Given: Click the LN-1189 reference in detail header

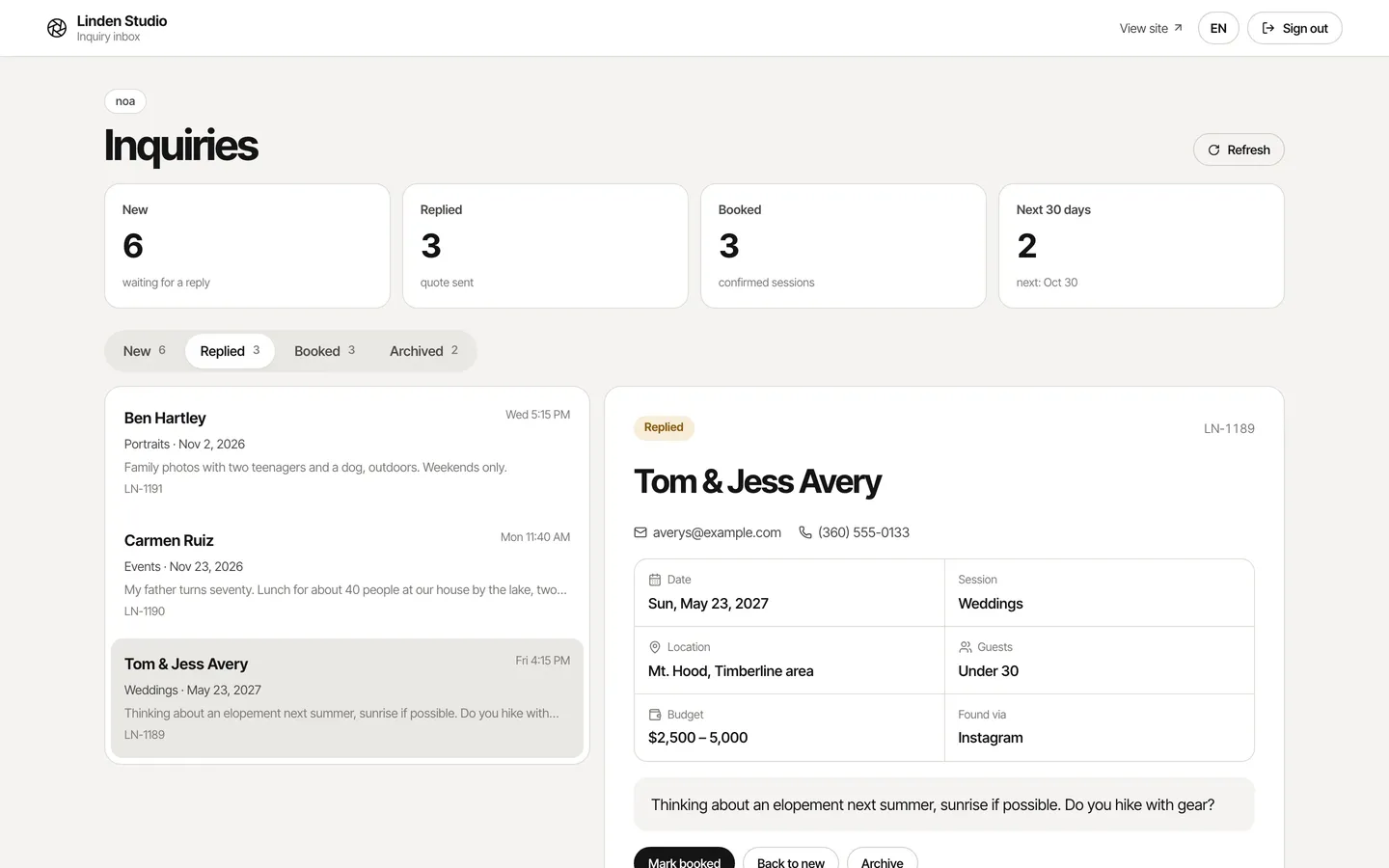Looking at the screenshot, I should (x=1229, y=428).
